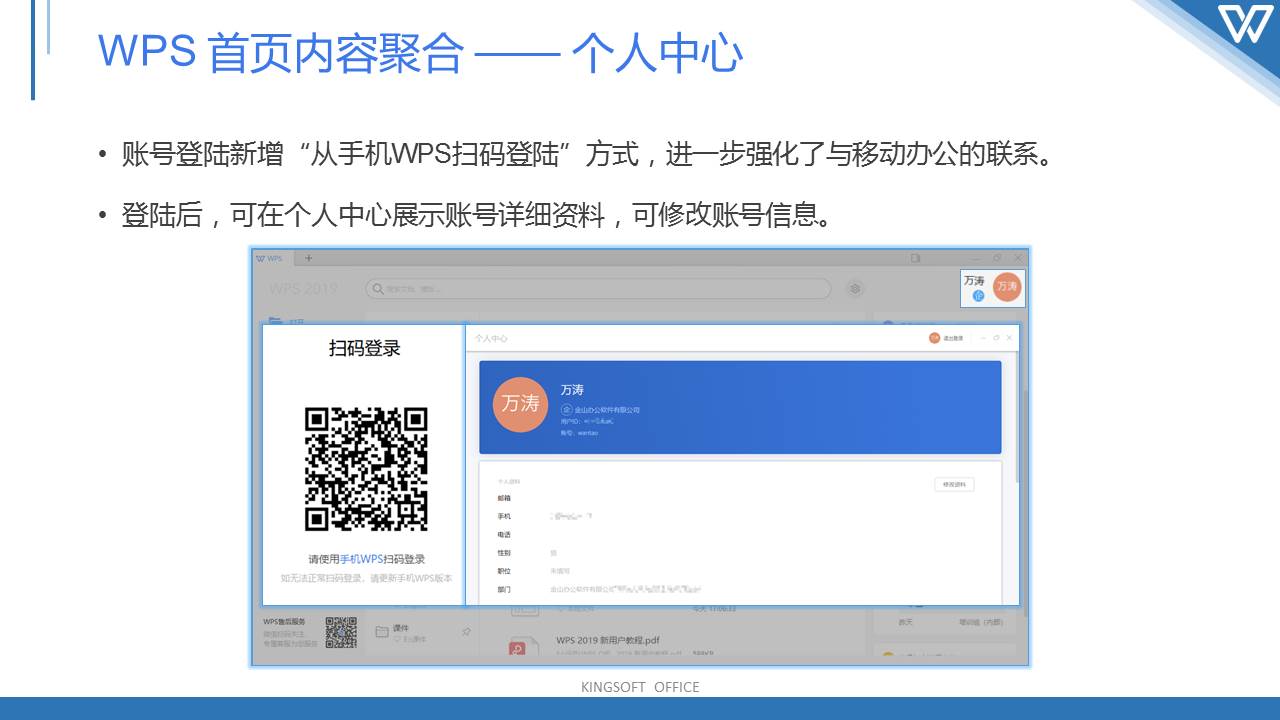Select the WPS home tab
Viewport: 1280px width, 720px height.
click(x=270, y=258)
